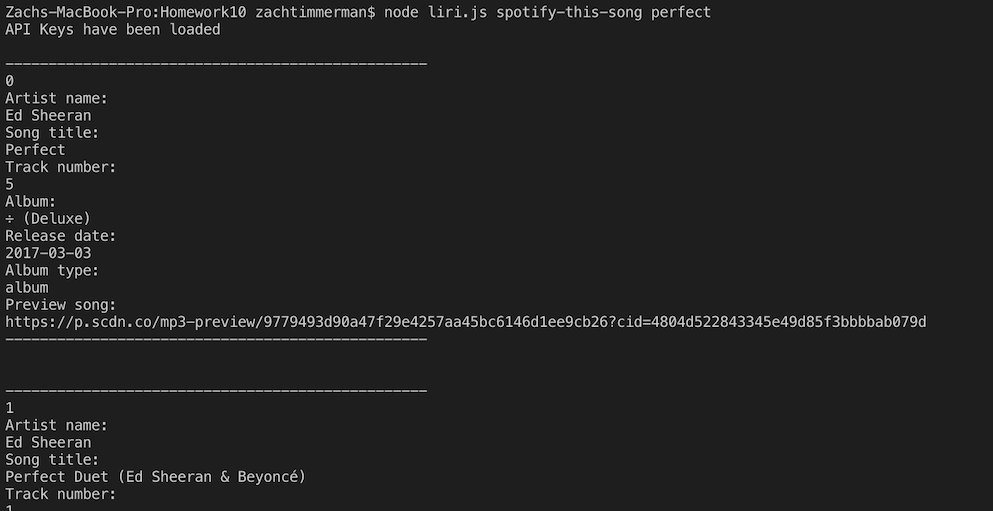Click the 'Release date:' label

point(61,236)
